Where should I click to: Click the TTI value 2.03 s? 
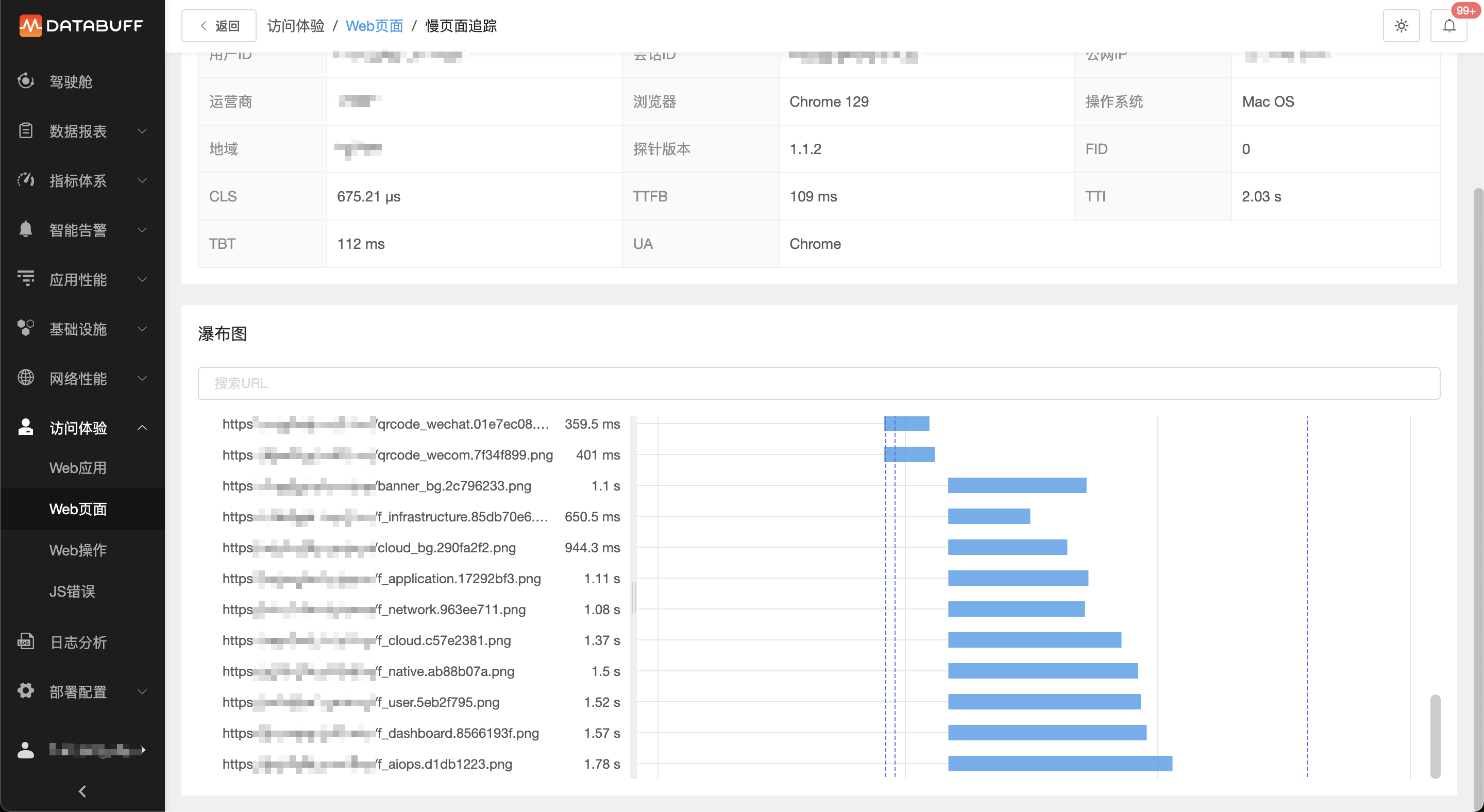(x=1261, y=196)
